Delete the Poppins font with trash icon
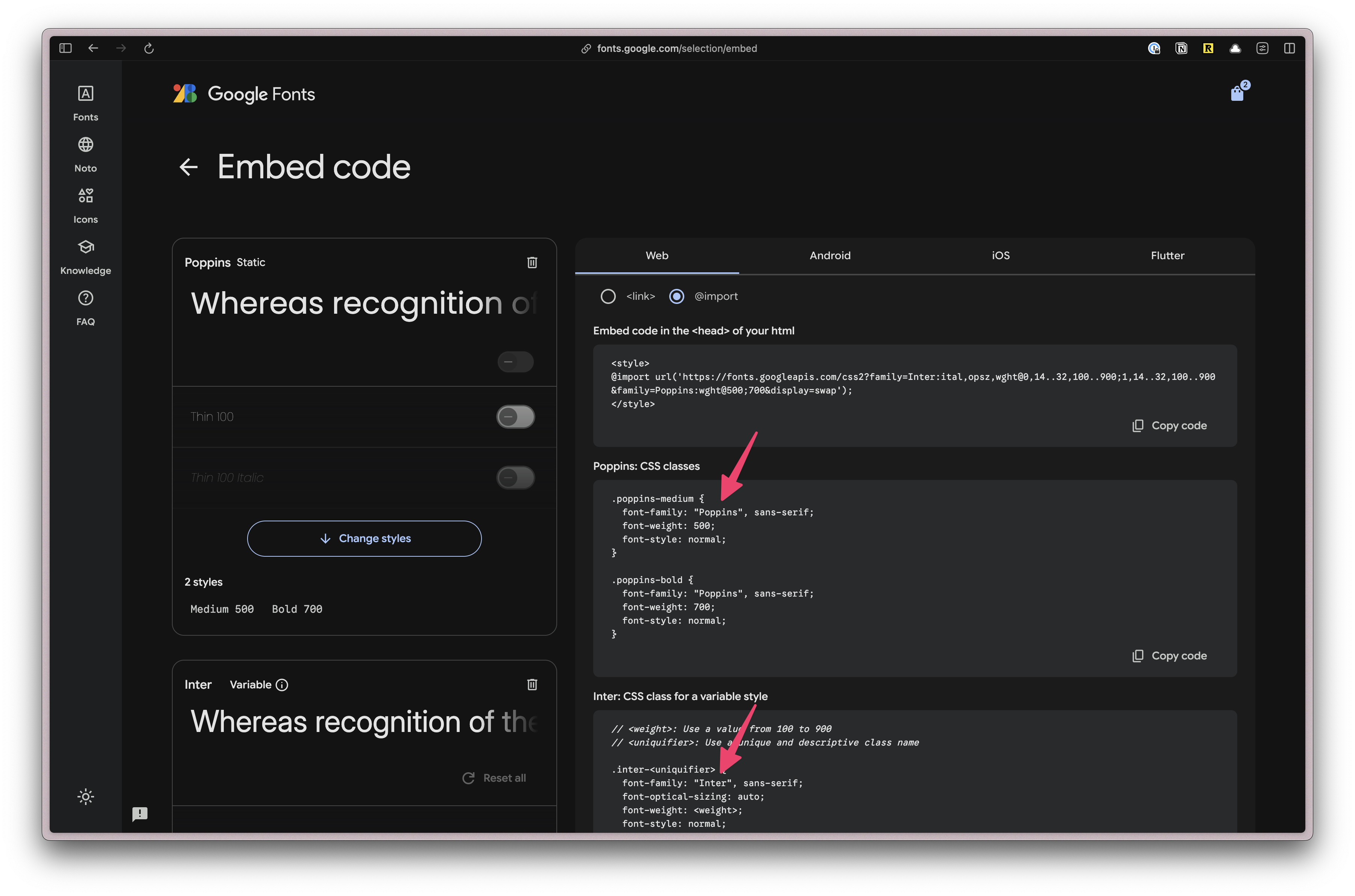The height and width of the screenshot is (896, 1355). point(532,262)
